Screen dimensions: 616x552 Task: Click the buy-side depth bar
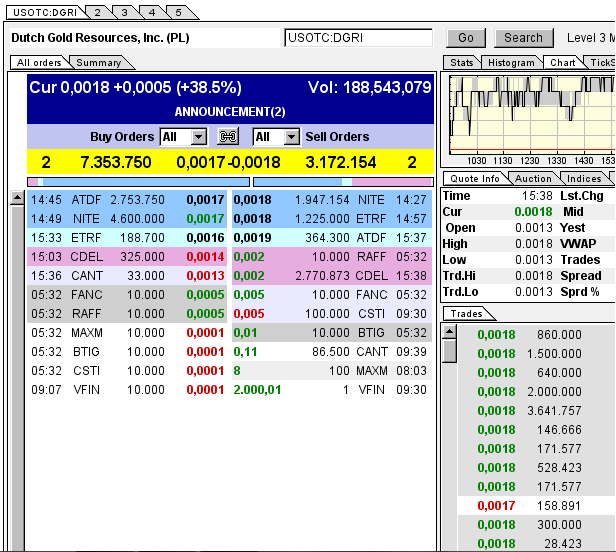[138, 182]
